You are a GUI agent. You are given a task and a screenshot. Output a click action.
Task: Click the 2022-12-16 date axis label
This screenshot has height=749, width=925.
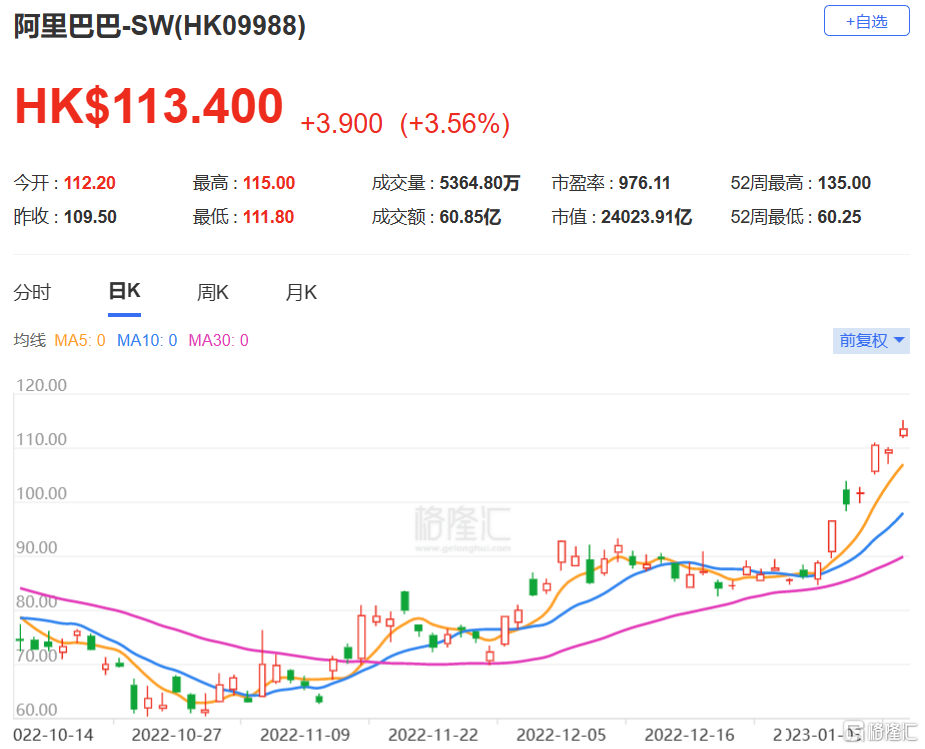pos(690,735)
